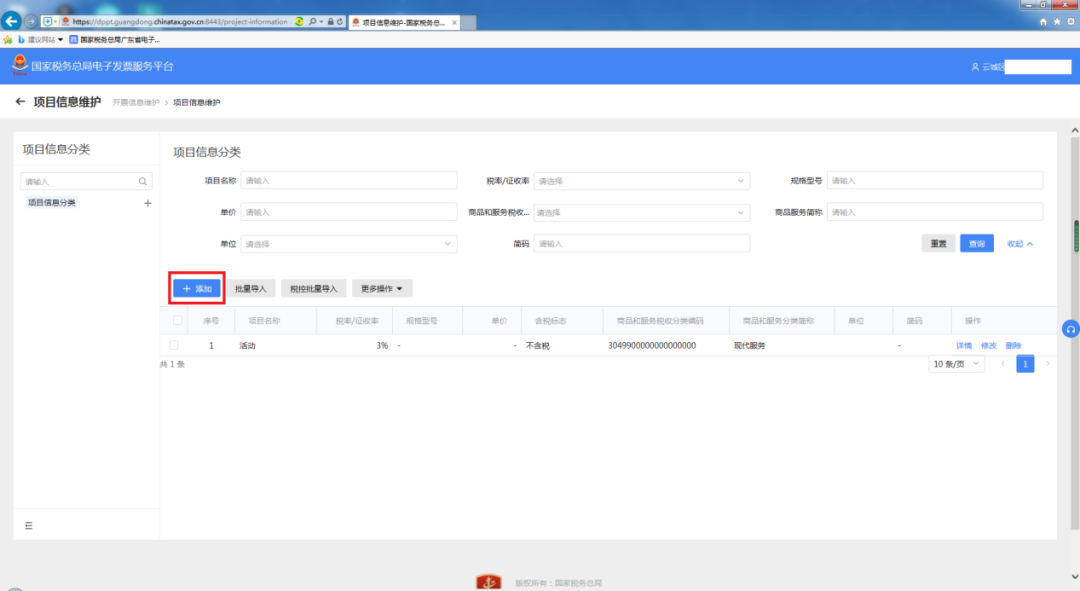This screenshot has height=591, width=1080.
Task: Refresh the page using address bar icon
Action: click(340, 22)
